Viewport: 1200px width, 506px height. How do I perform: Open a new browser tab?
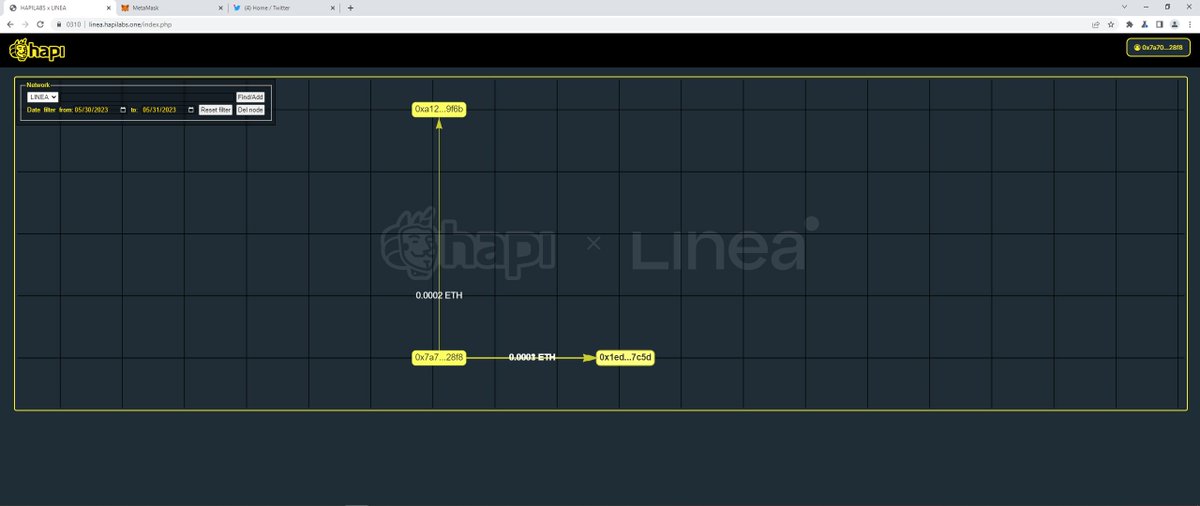pos(350,7)
